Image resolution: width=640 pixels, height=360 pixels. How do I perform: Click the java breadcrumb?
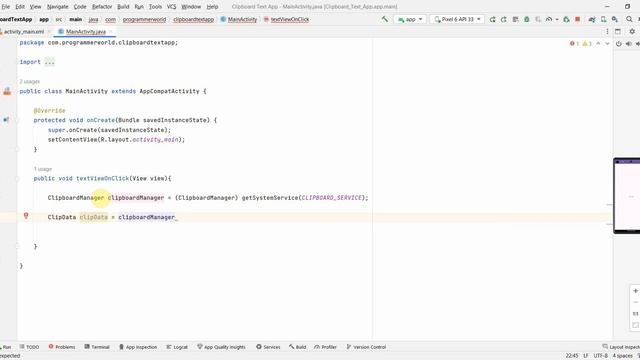93,19
